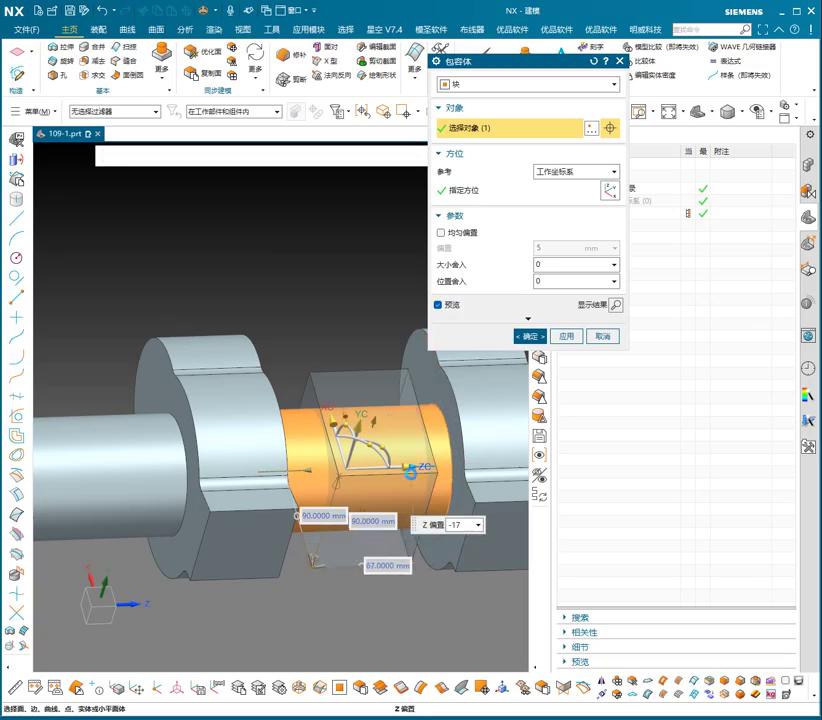822x720 pixels.
Task: Open the 工作坐标系 reference dropdown
Action: tap(576, 172)
